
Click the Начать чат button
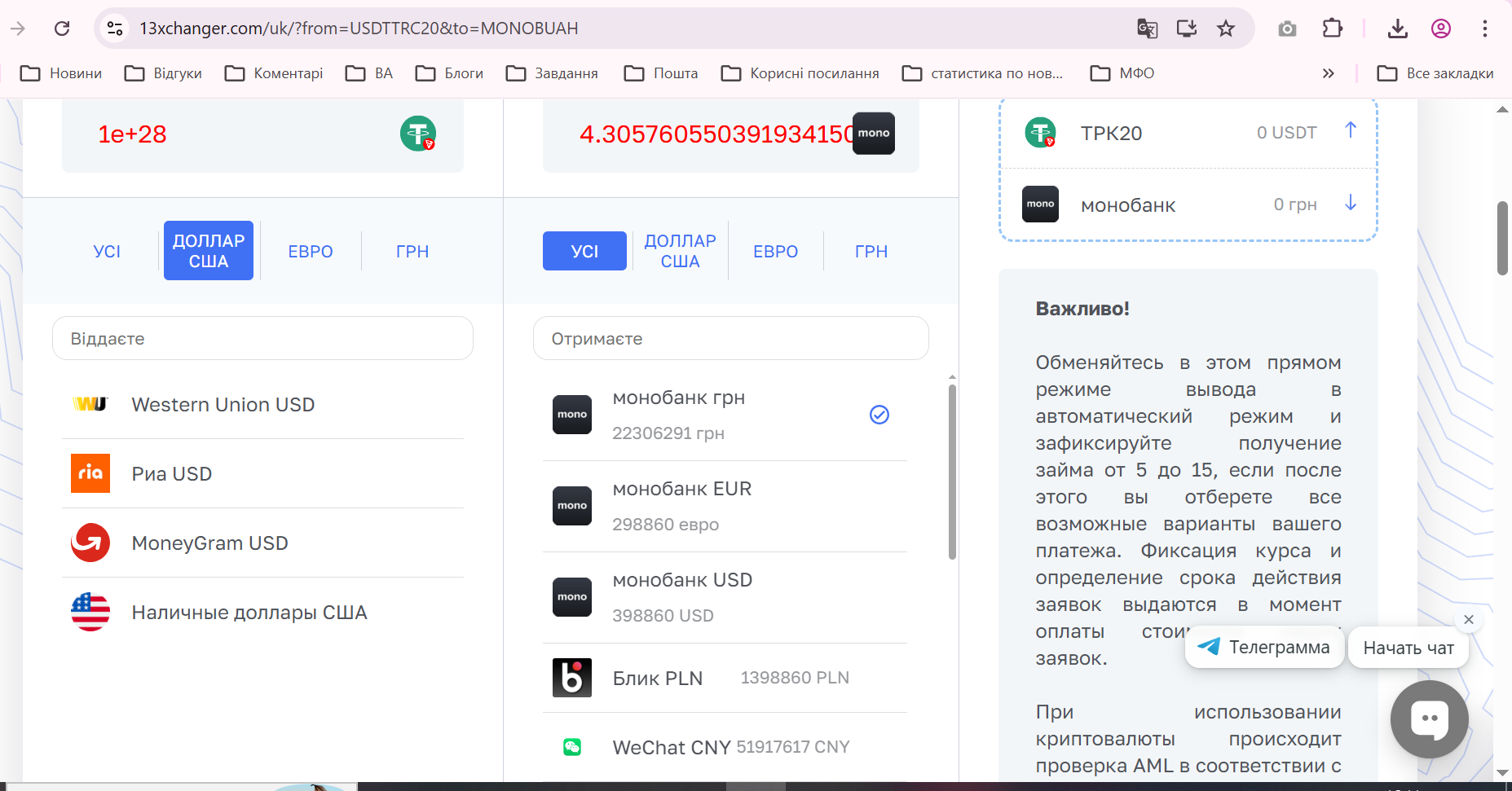tap(1408, 648)
